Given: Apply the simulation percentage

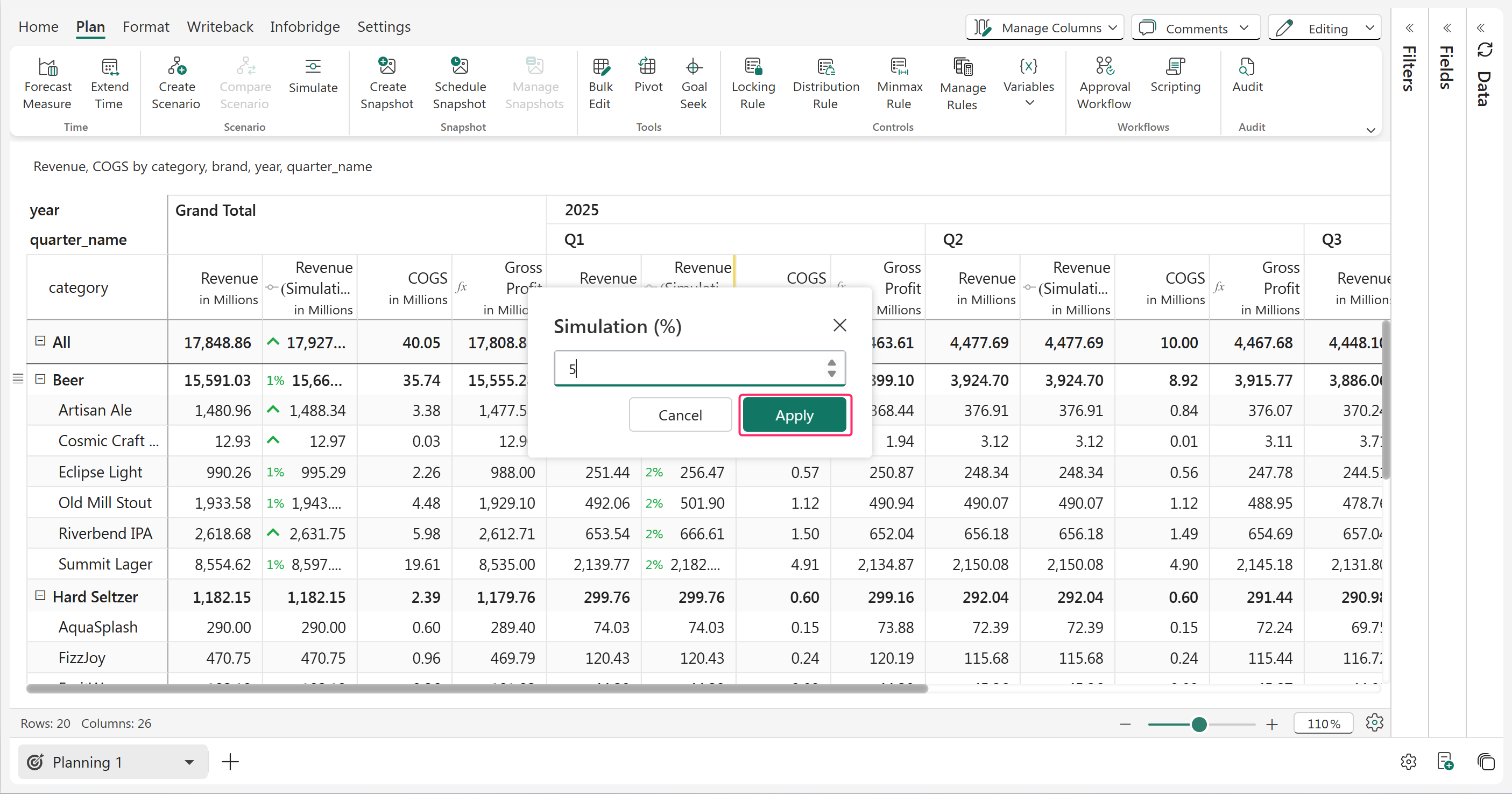Looking at the screenshot, I should (x=794, y=414).
